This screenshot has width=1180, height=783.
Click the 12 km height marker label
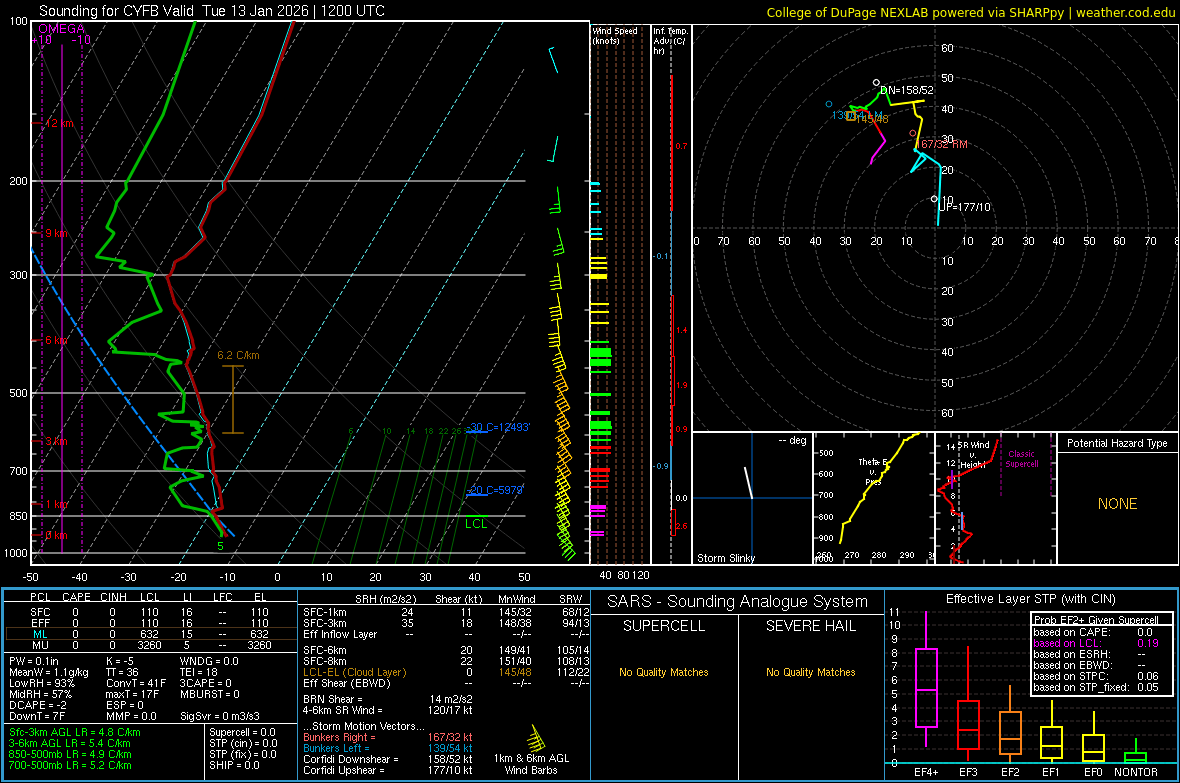point(59,123)
